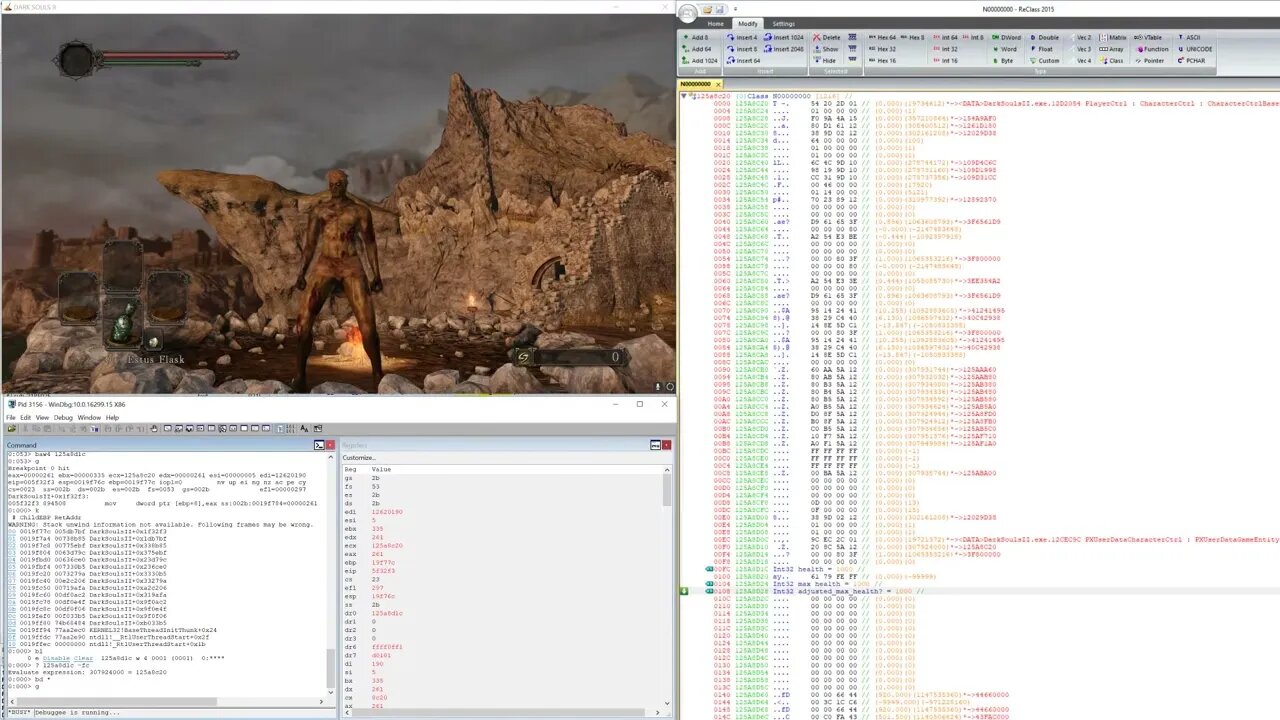The image size is (1280, 720).
Task: Set type to Matrix
Action: (x=1112, y=37)
